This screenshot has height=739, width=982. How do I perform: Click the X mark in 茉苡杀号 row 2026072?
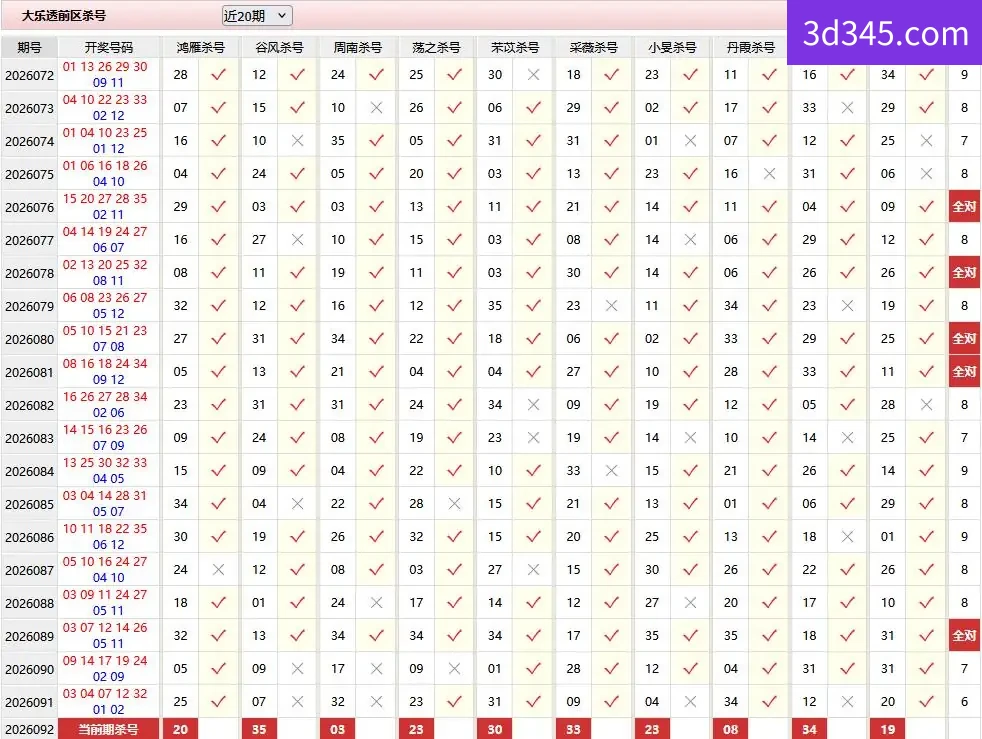pos(534,75)
